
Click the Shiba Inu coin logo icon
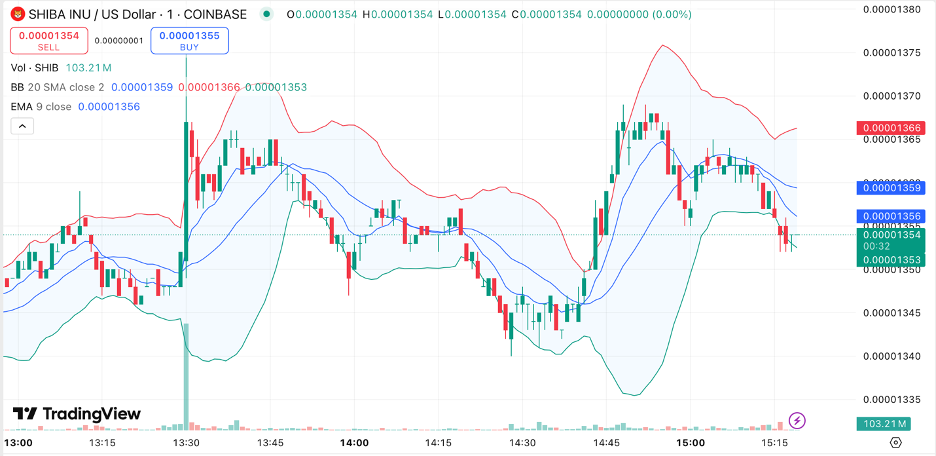(x=17, y=14)
